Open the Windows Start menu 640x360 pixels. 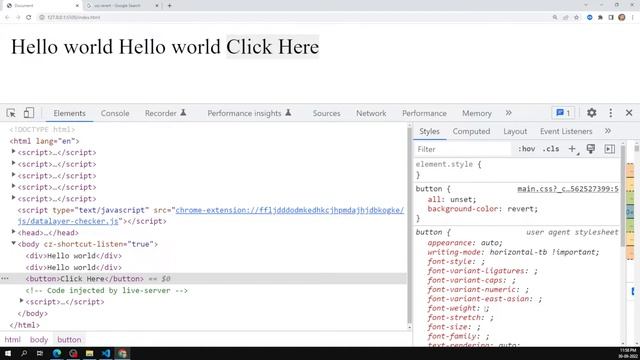coord(8,353)
